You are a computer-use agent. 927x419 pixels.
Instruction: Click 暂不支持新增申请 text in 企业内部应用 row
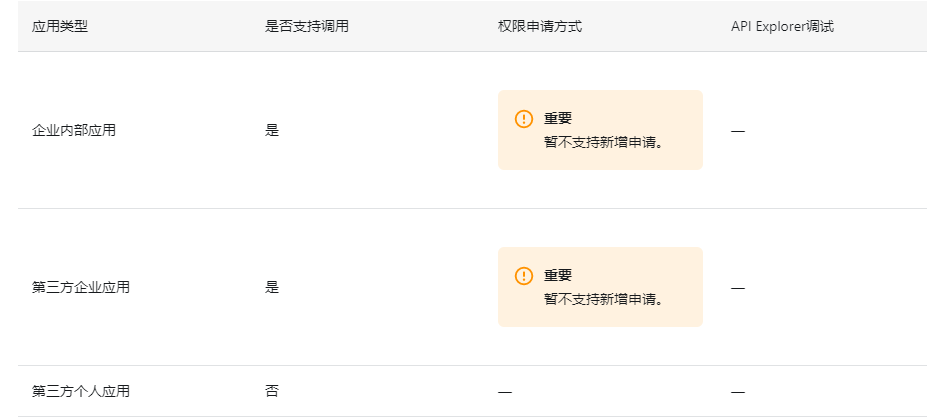pos(604,141)
